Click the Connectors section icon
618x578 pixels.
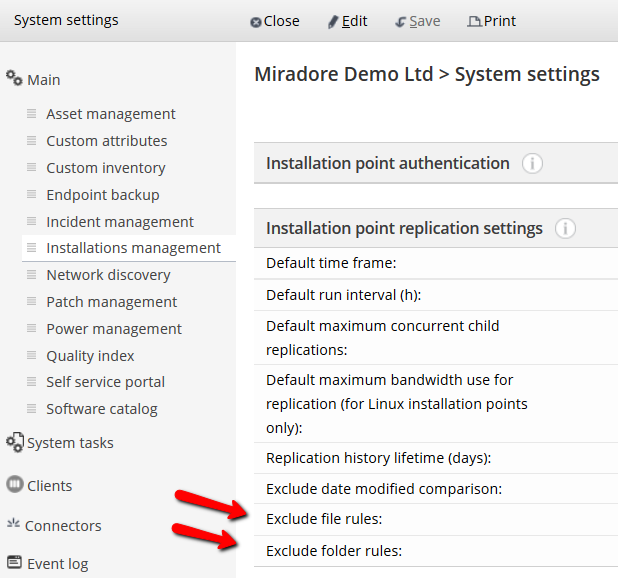14,525
